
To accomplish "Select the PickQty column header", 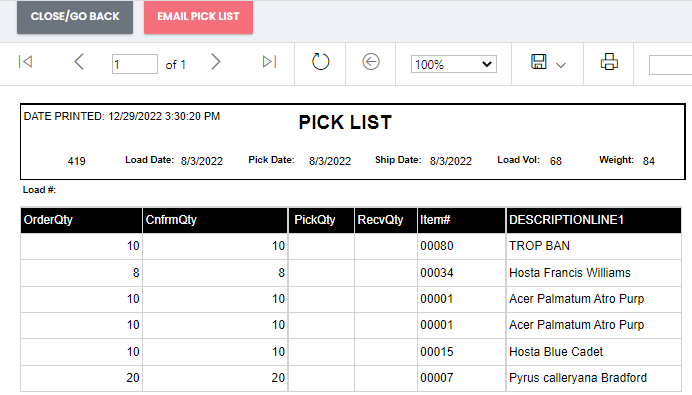I will [x=321, y=220].
